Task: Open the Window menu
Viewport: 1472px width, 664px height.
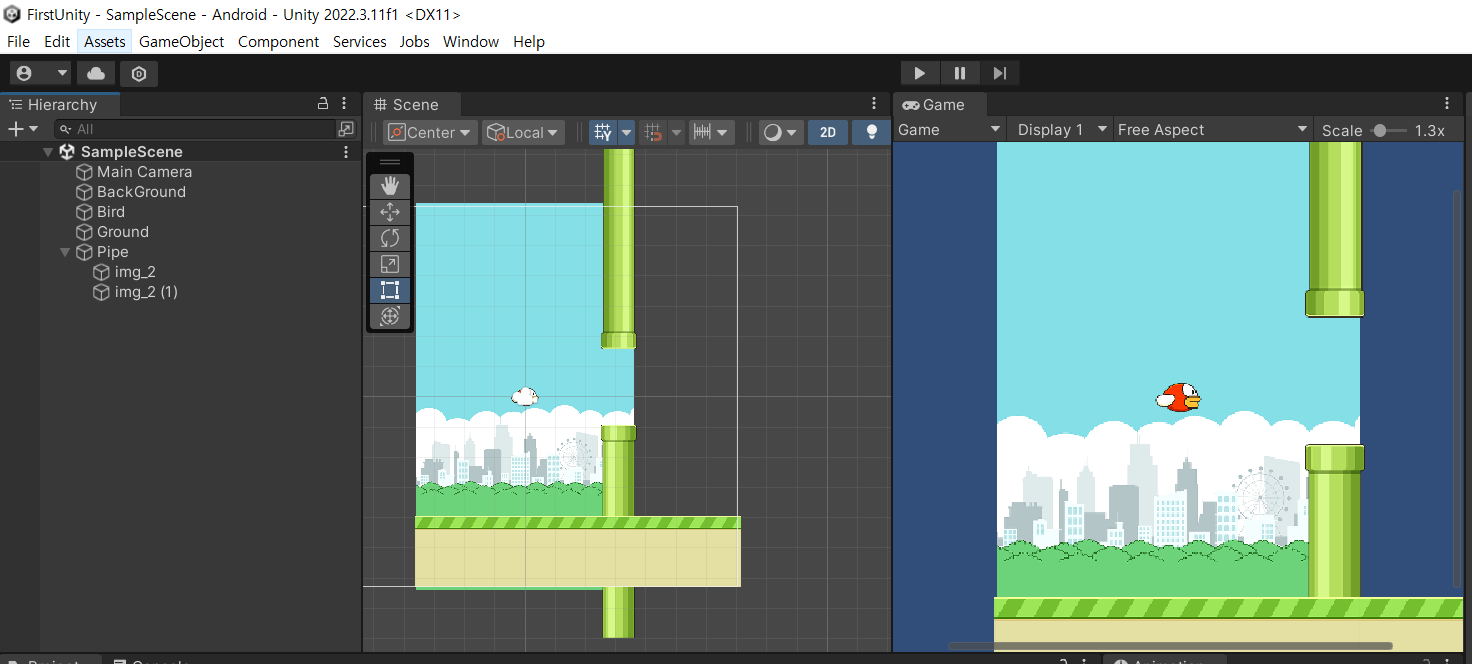Action: click(x=471, y=41)
